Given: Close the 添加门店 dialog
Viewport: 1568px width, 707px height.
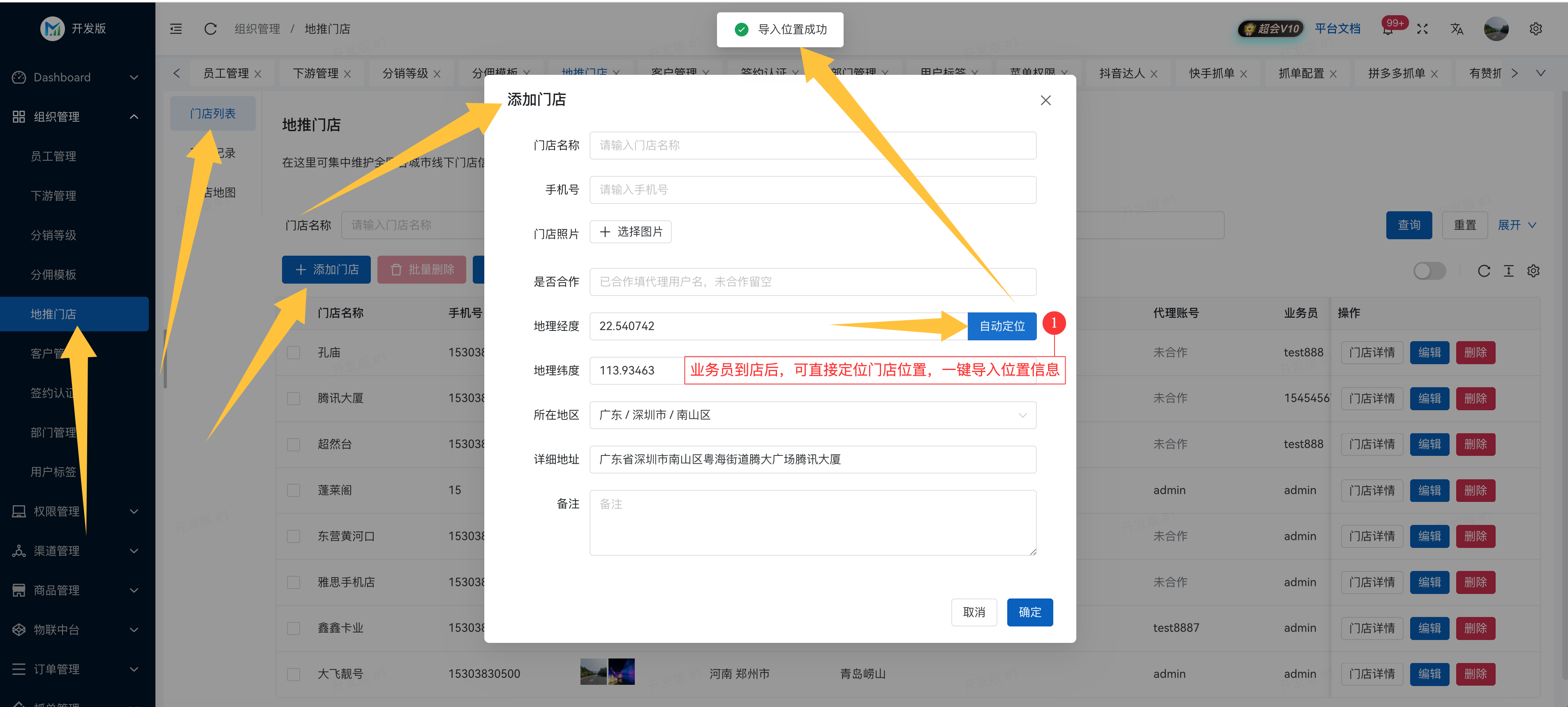Looking at the screenshot, I should click(1045, 100).
